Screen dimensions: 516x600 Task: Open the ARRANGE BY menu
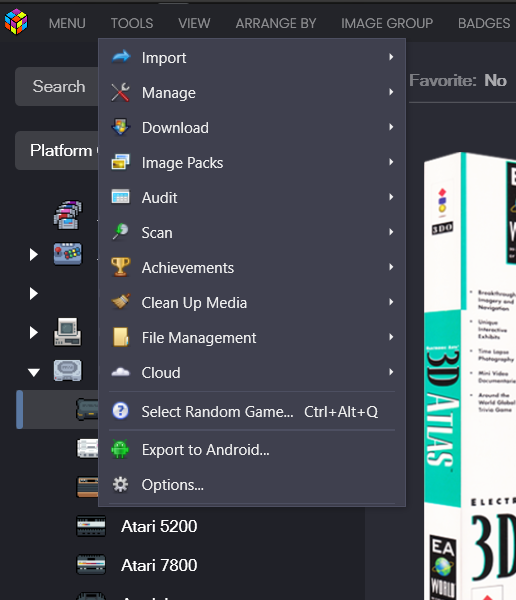pyautogui.click(x=276, y=23)
